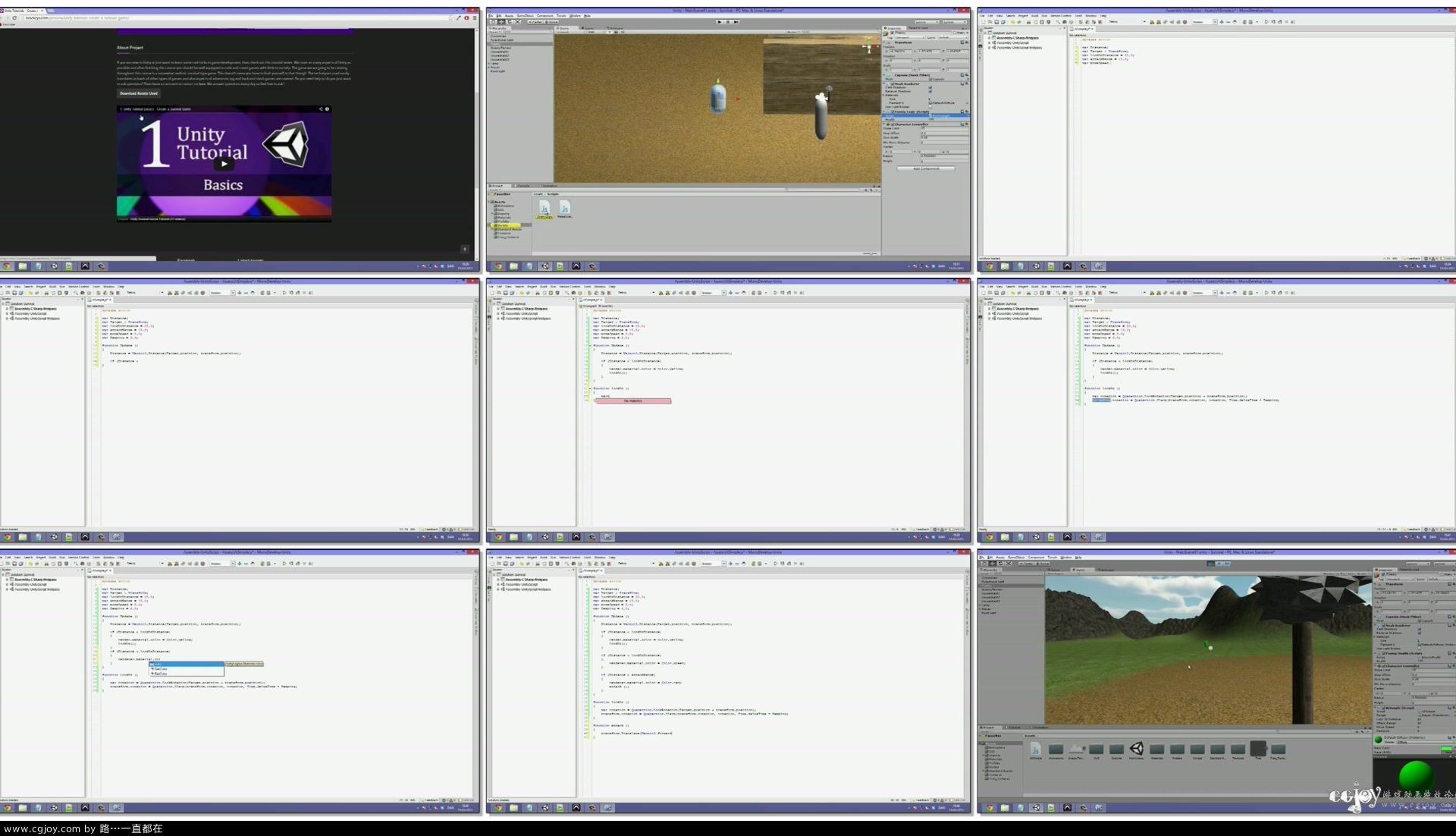Click the bookmark star in the browser address bar
The image size is (1456, 836).
450,17
